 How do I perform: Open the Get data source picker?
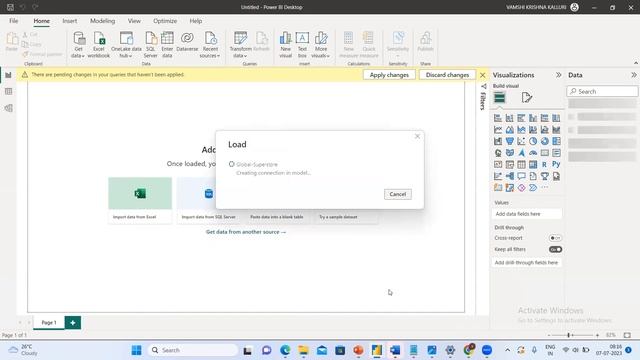point(78,45)
